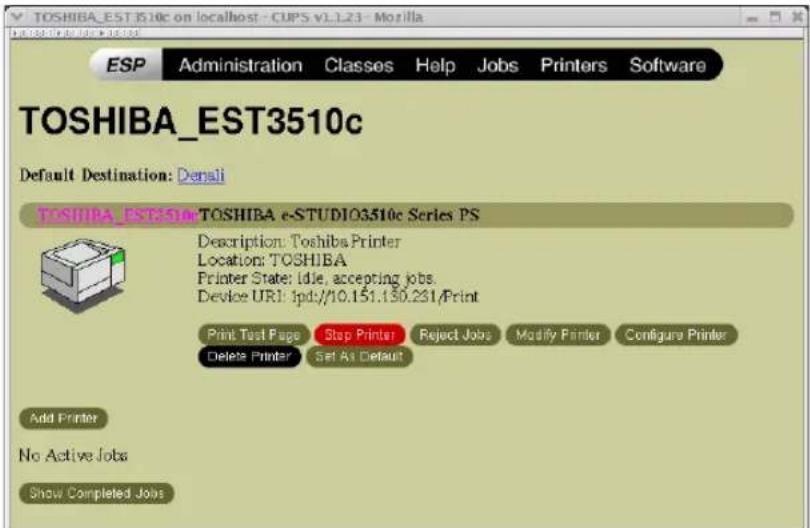This screenshot has height=528, width=810.
Task: Click the Print Test Page button
Action: [x=254, y=335]
